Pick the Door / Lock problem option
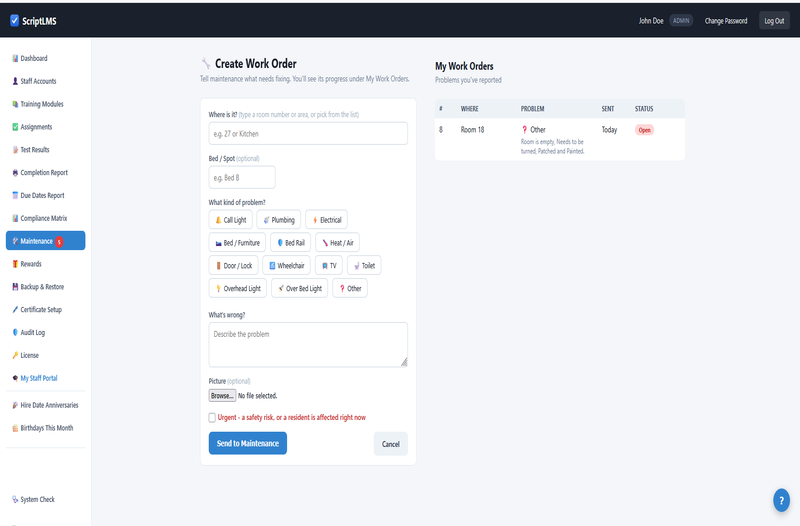Screen dimensions: 800x526 click(x=234, y=266)
